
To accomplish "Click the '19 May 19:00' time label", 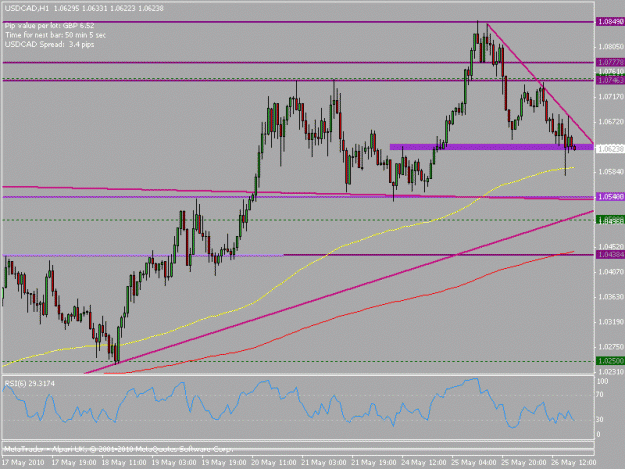I will (224, 463).
